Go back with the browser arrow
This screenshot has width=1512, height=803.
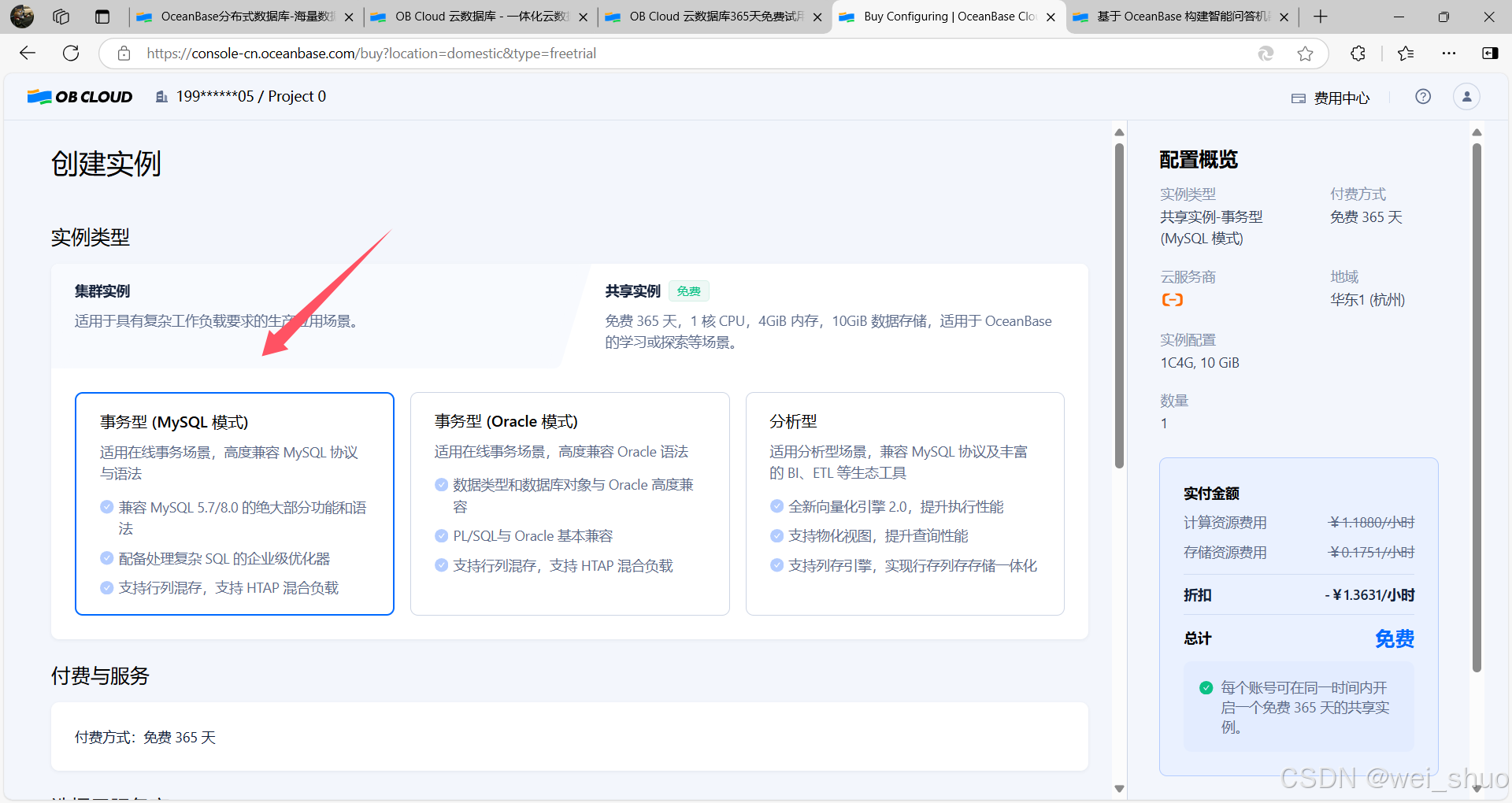click(28, 54)
